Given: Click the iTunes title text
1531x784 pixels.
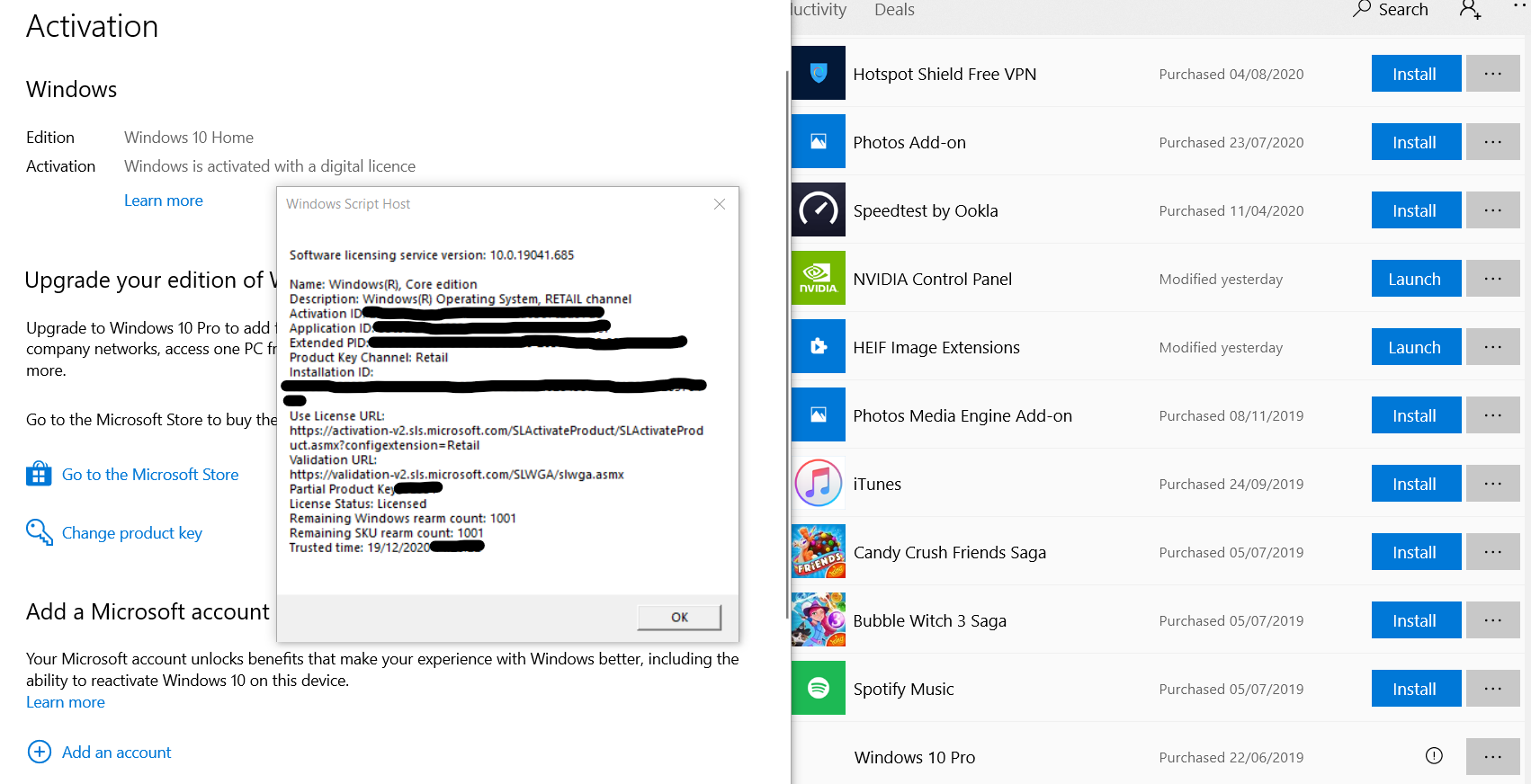Looking at the screenshot, I should (877, 484).
